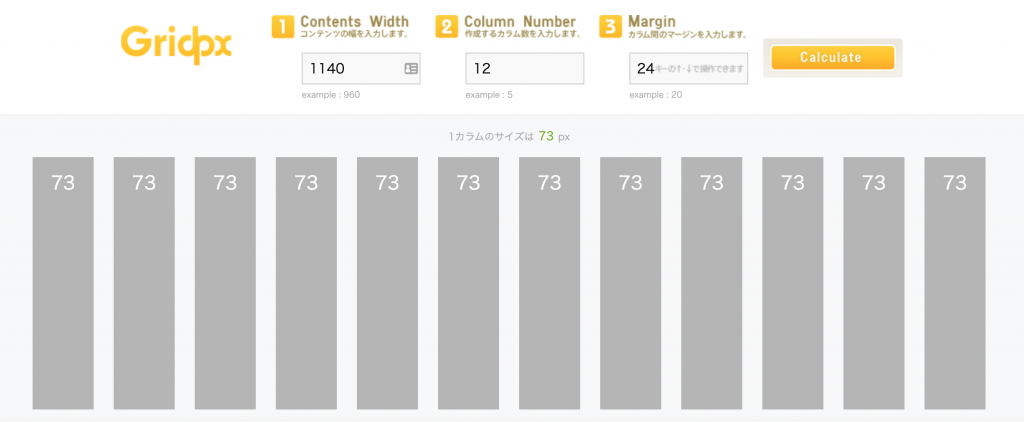The width and height of the screenshot is (1024, 422).
Task: Select the first gray grid column
Action: (x=63, y=283)
